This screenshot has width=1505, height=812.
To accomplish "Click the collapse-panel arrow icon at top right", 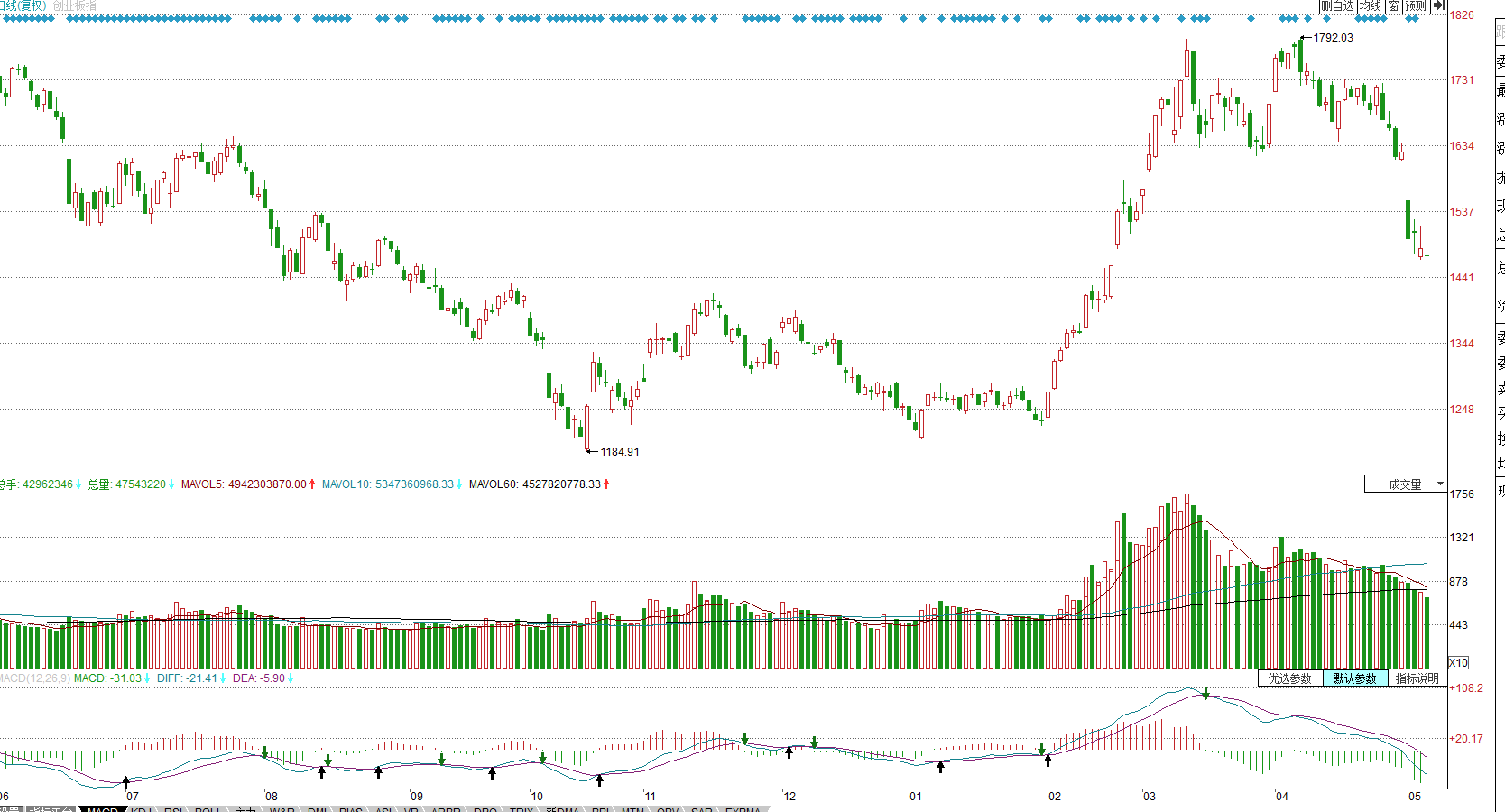I will pyautogui.click(x=1438, y=5).
